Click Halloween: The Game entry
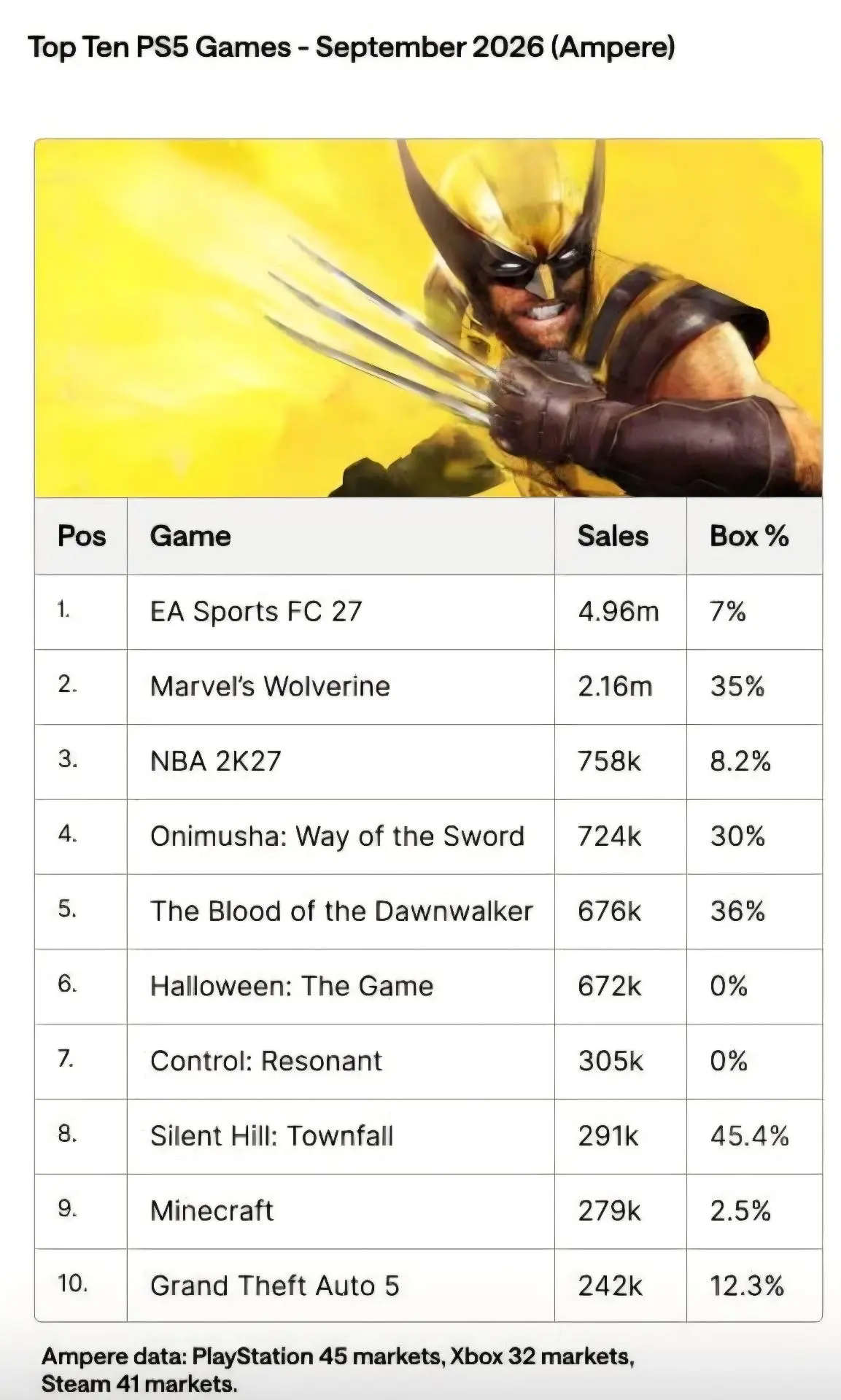 292,987
